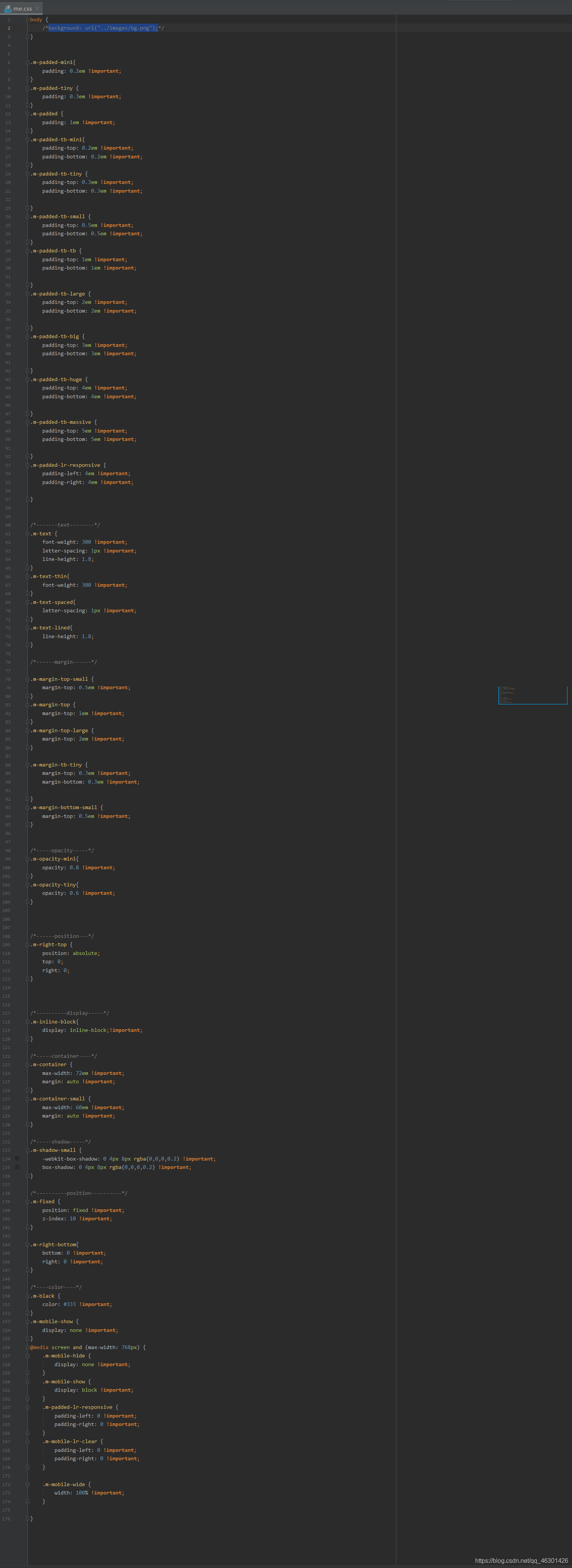Click the /*----color----*/ comment line
The width and height of the screenshot is (572, 1568).
(56, 1287)
